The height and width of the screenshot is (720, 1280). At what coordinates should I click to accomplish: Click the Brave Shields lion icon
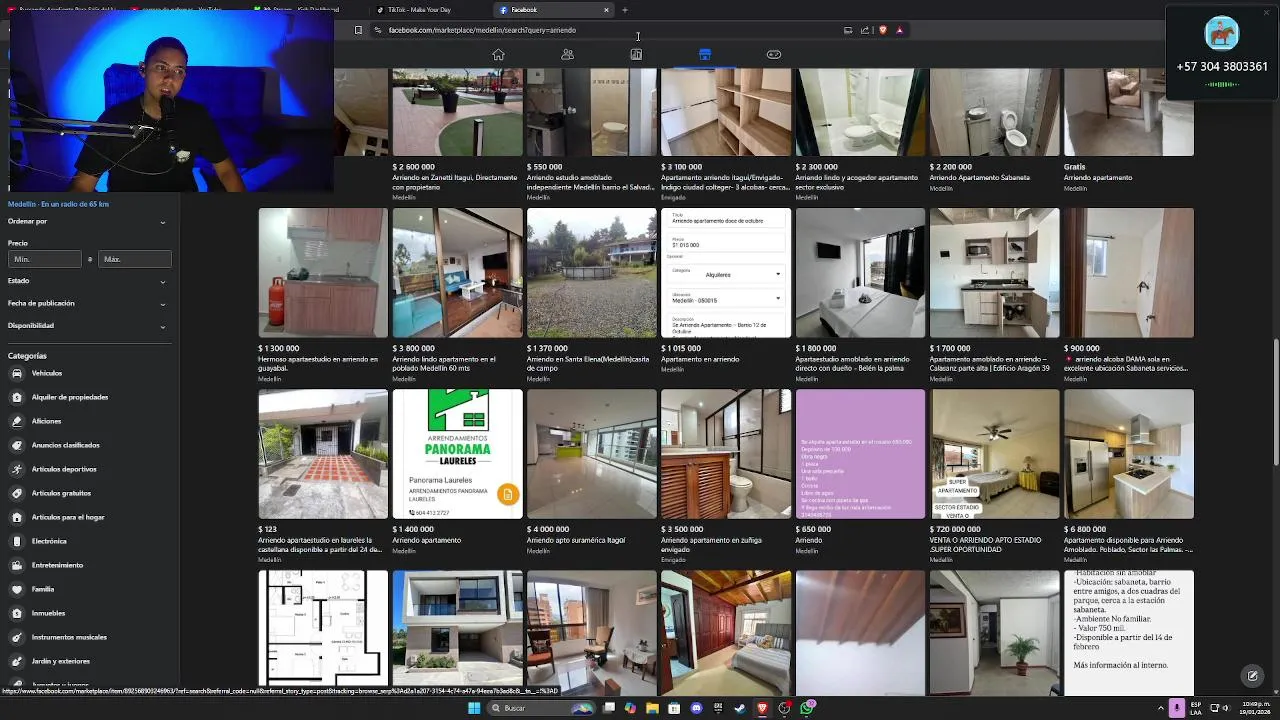pyautogui.click(x=882, y=30)
